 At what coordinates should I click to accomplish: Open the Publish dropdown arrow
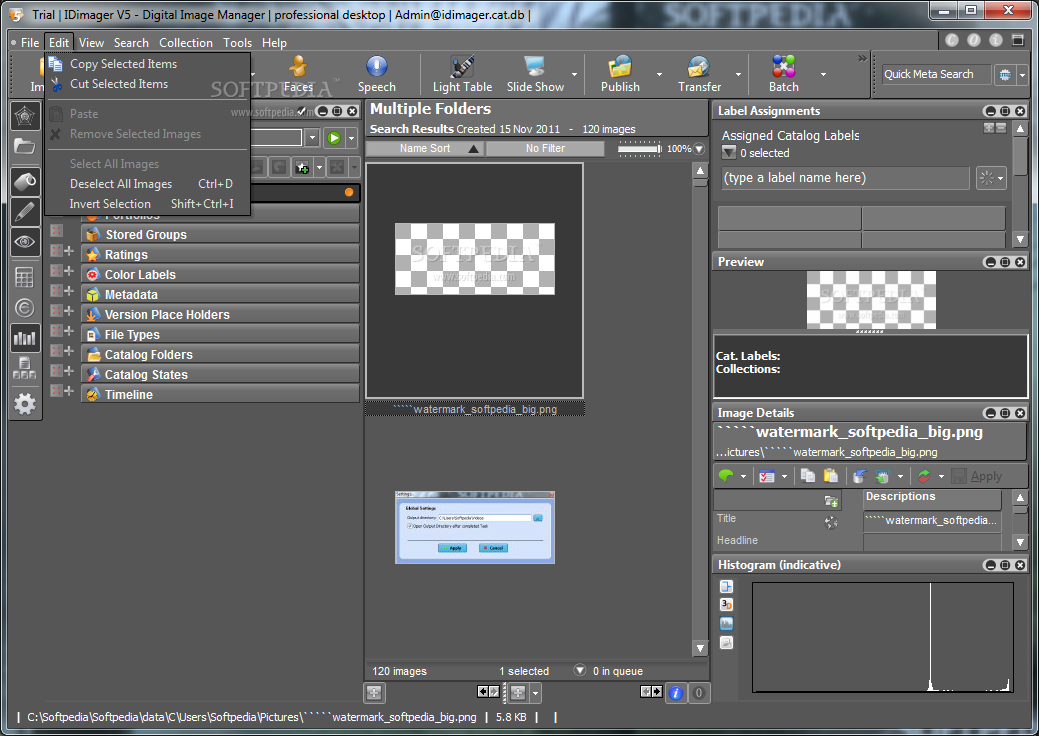tap(659, 74)
